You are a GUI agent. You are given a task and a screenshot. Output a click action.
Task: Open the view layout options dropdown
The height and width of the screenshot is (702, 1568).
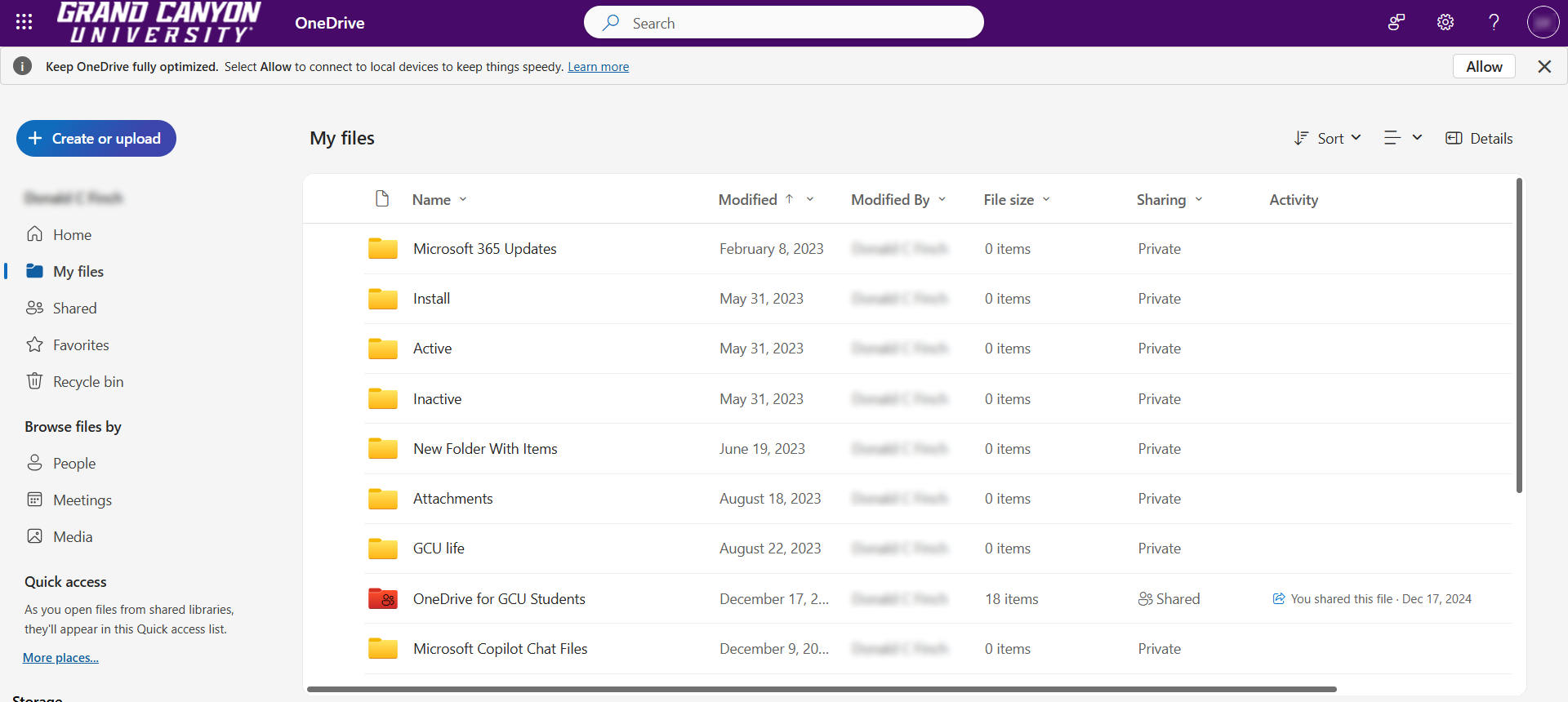coord(1403,139)
